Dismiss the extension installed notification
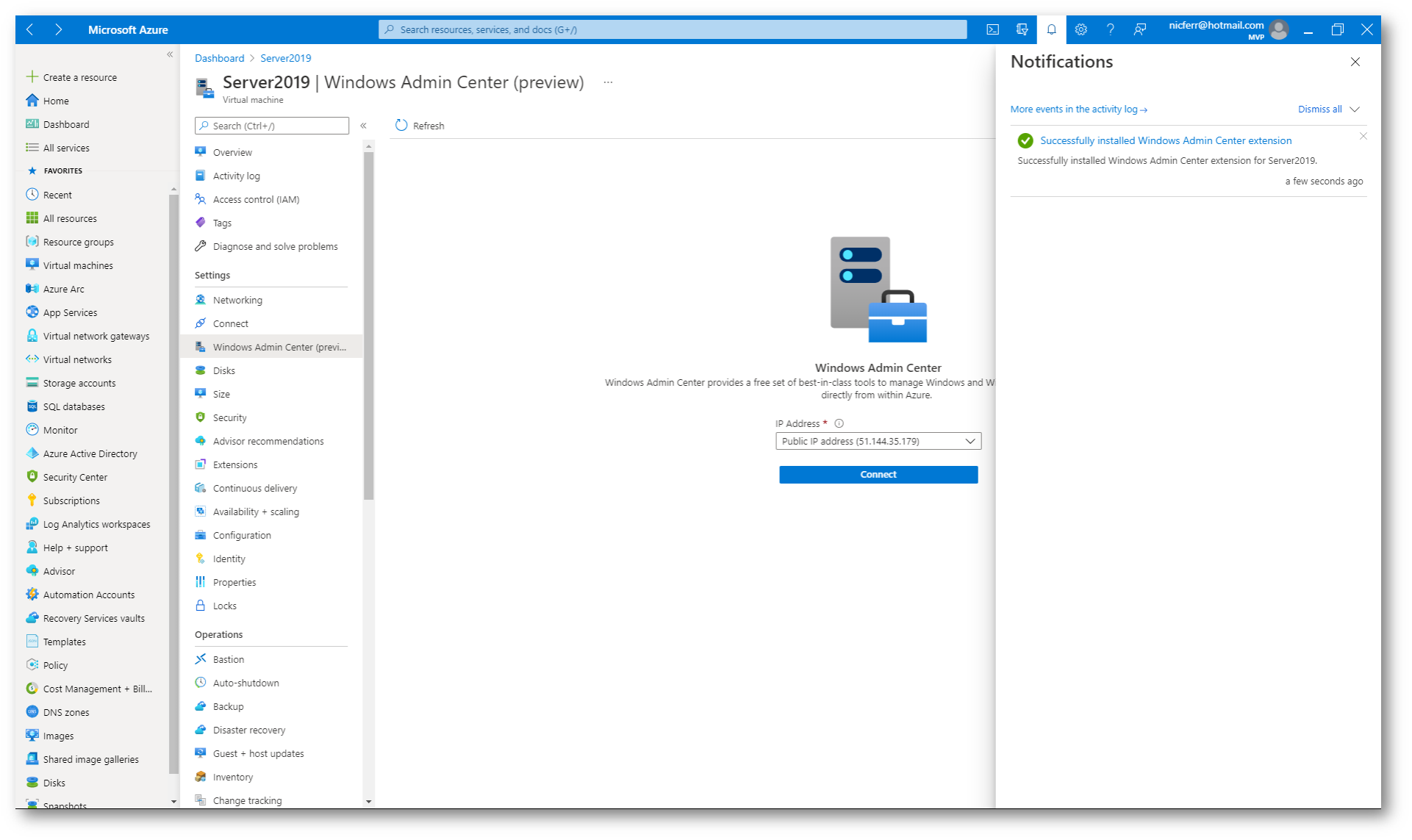Image resolution: width=1412 pixels, height=840 pixels. pos(1363,136)
